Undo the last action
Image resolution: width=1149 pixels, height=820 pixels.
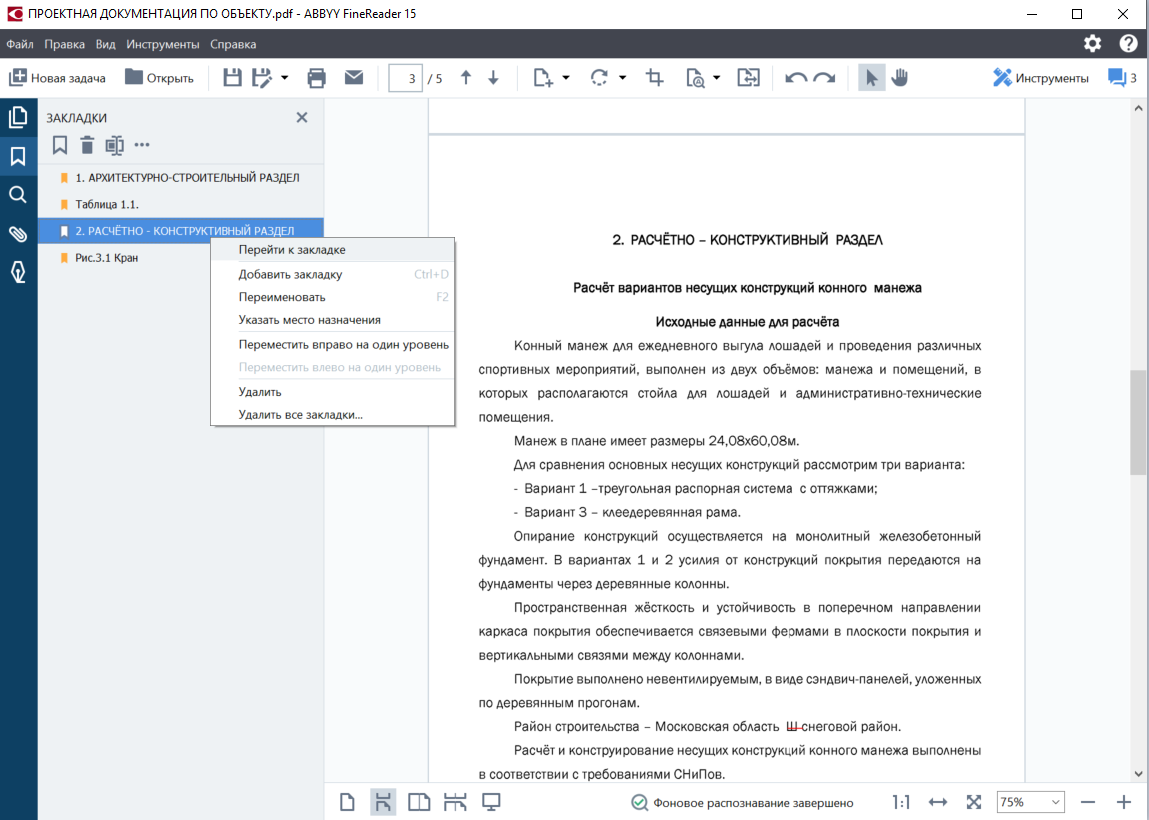click(795, 77)
